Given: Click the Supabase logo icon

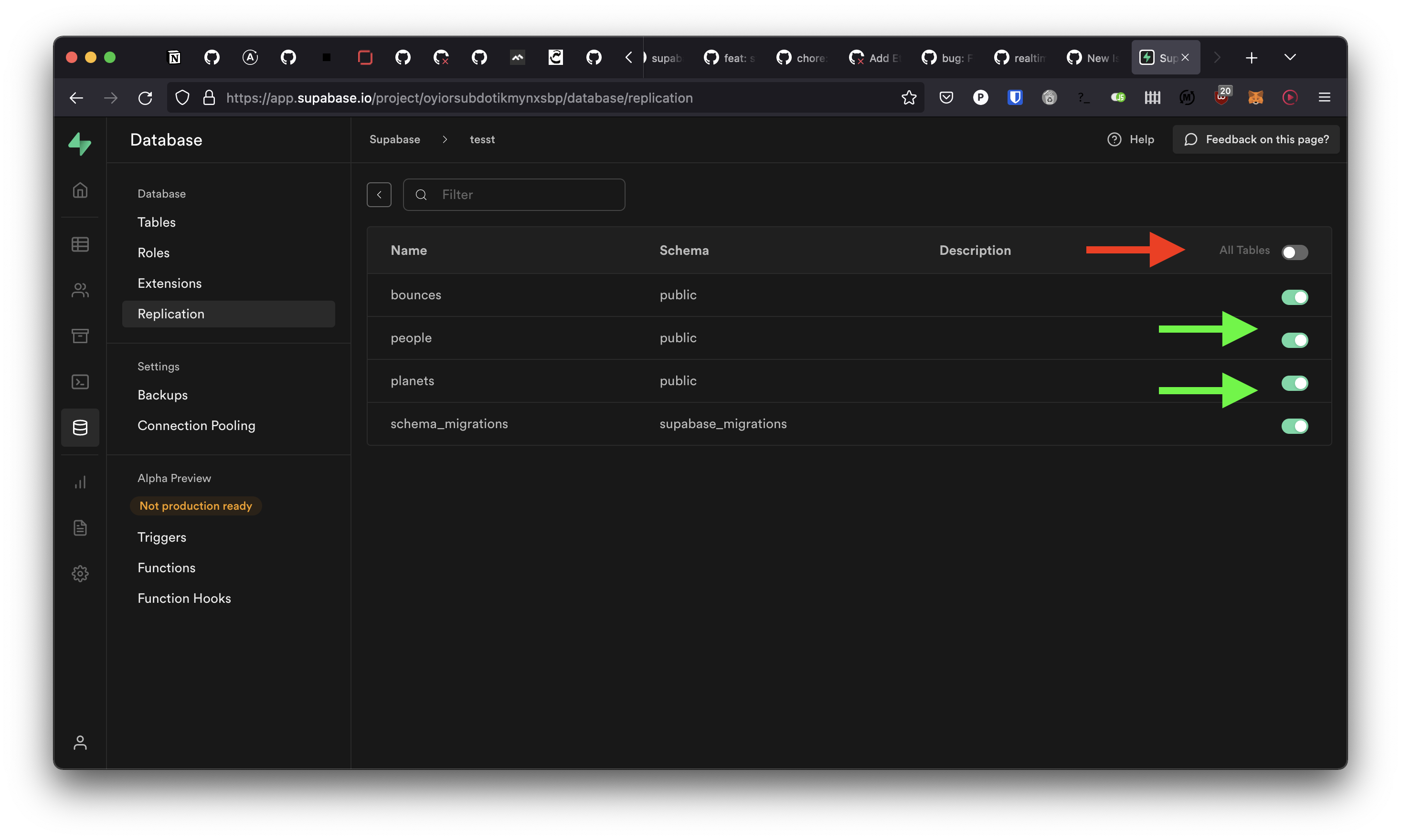Looking at the screenshot, I should point(80,143).
